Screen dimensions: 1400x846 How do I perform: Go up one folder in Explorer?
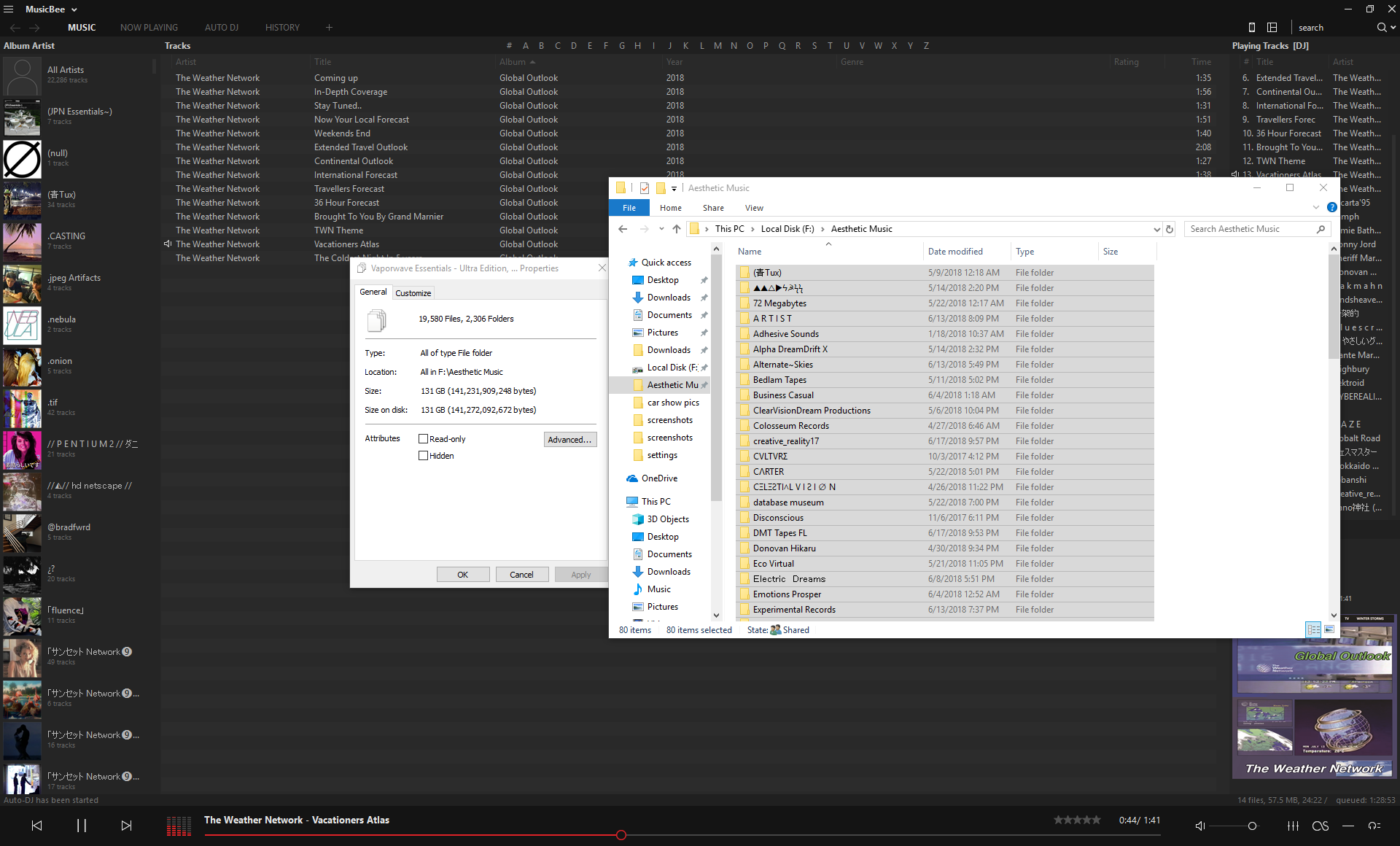(677, 229)
